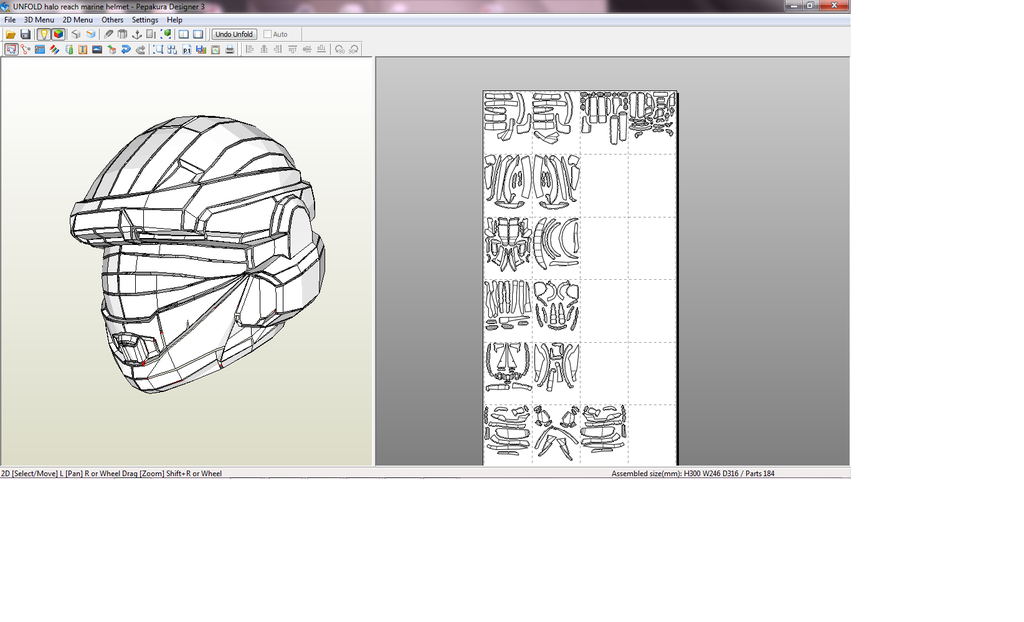Open the 2D Menu

[x=78, y=20]
